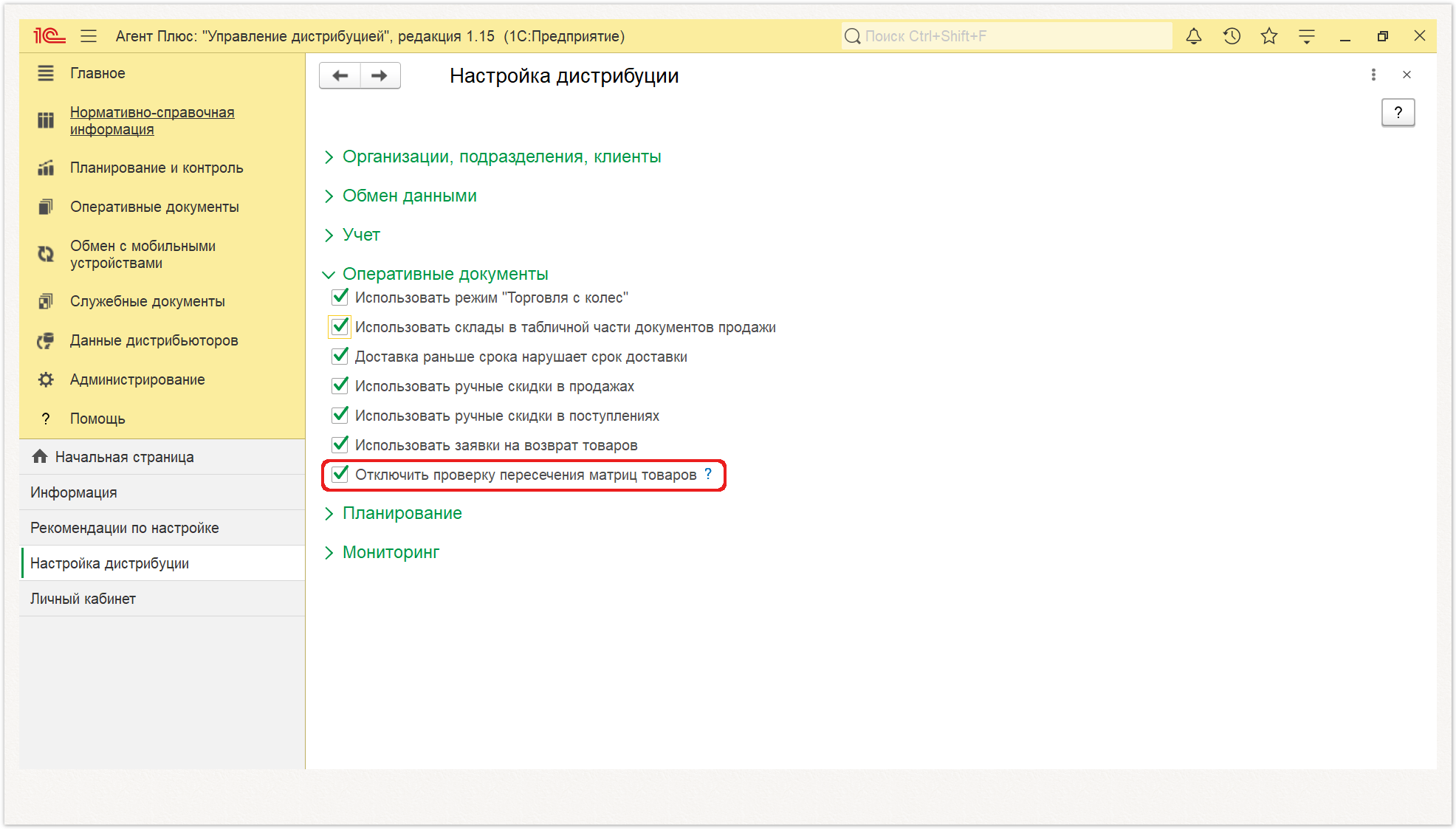Open the Administration gear section

pyautogui.click(x=137, y=379)
